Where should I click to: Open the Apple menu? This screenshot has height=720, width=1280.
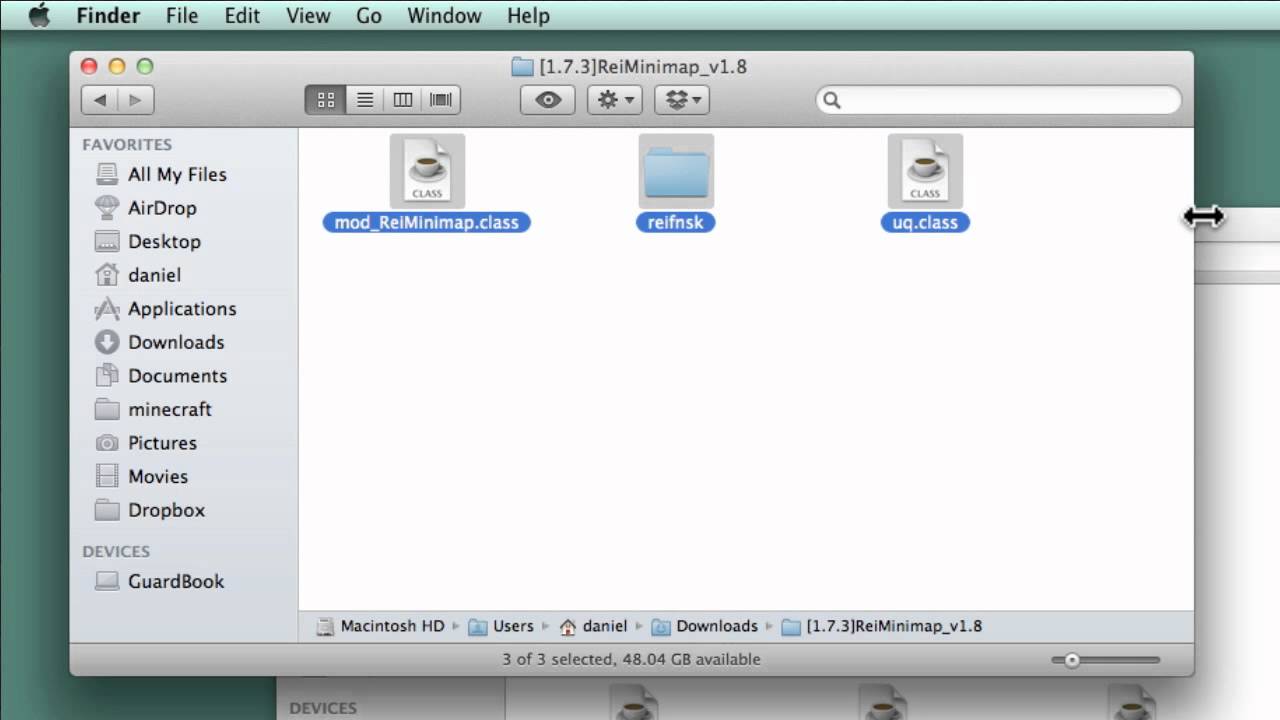[39, 16]
